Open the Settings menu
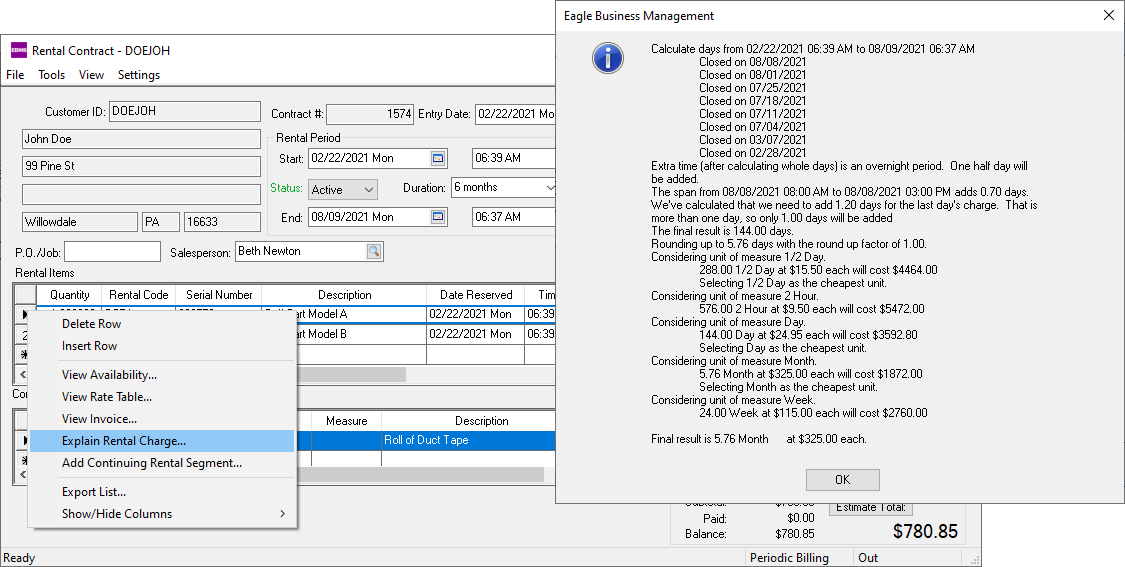Image resolution: width=1125 pixels, height=567 pixels. point(138,75)
